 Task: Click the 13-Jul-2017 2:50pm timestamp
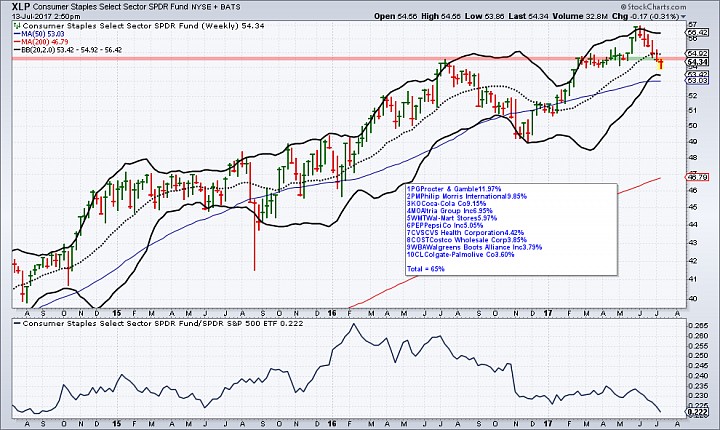(x=46, y=16)
